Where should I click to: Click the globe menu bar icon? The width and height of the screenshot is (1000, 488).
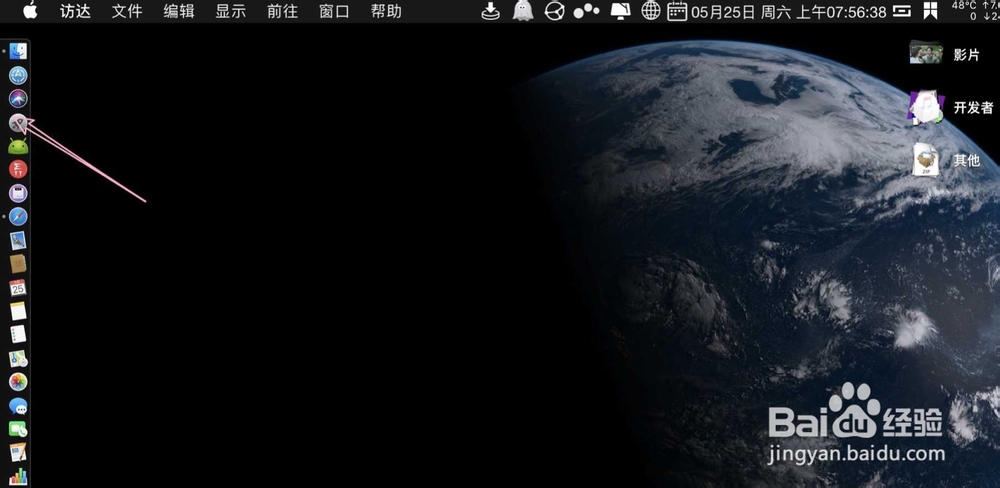(651, 11)
